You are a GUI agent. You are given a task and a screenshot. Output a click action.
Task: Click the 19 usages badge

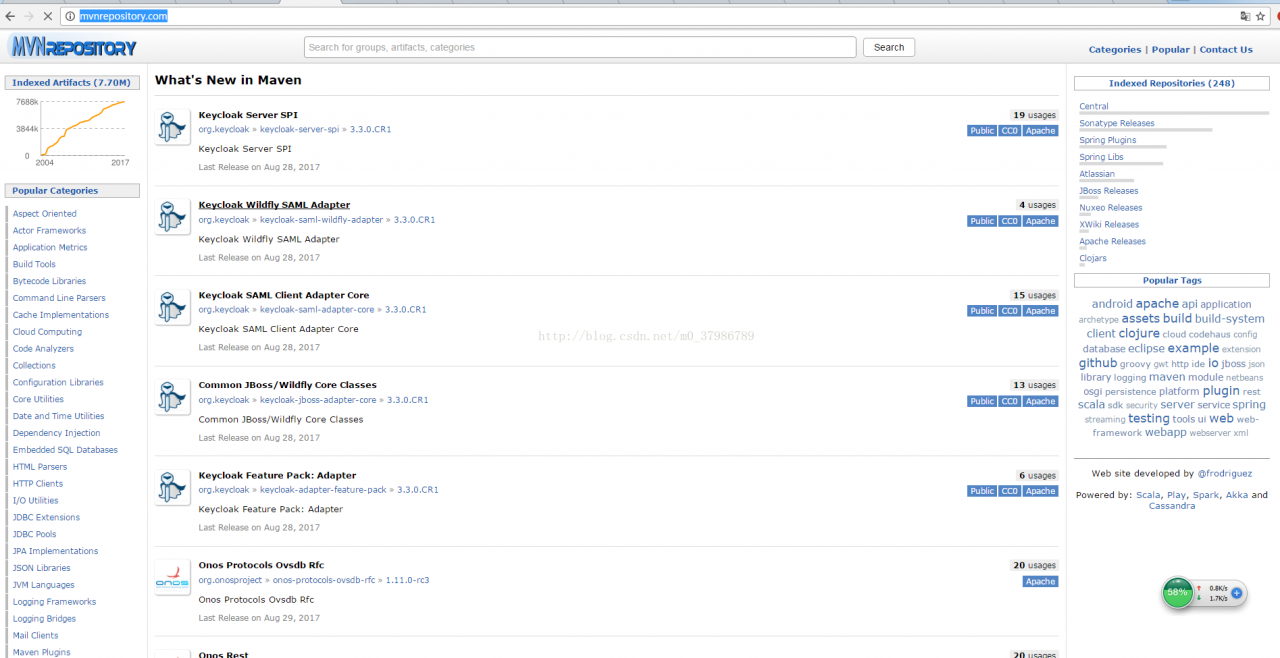click(1034, 115)
